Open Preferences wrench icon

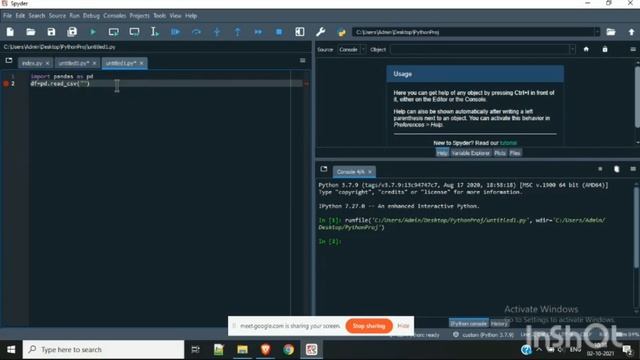pos(320,32)
